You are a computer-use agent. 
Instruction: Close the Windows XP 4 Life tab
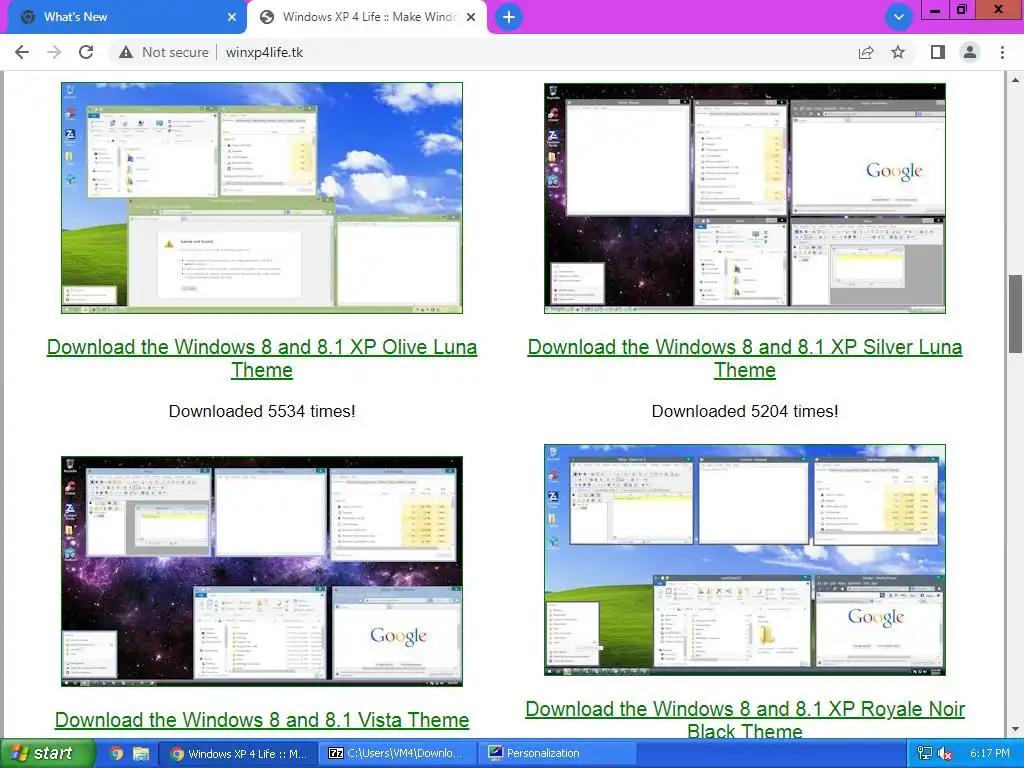471,17
